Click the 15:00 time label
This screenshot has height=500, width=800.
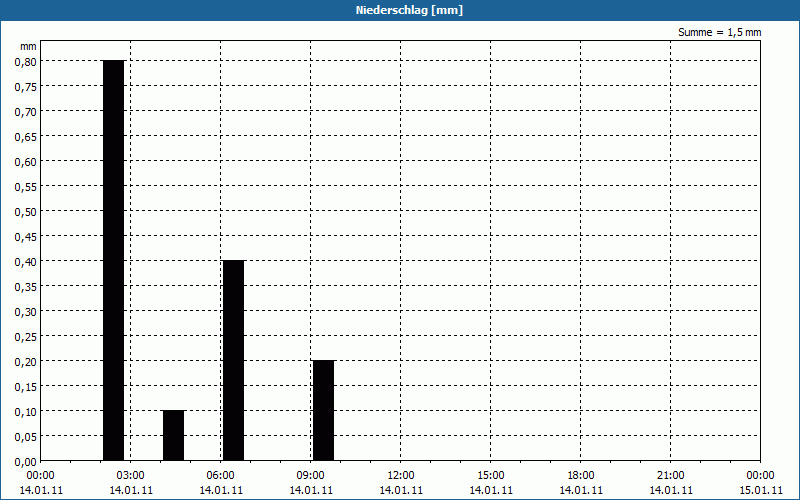[491, 475]
